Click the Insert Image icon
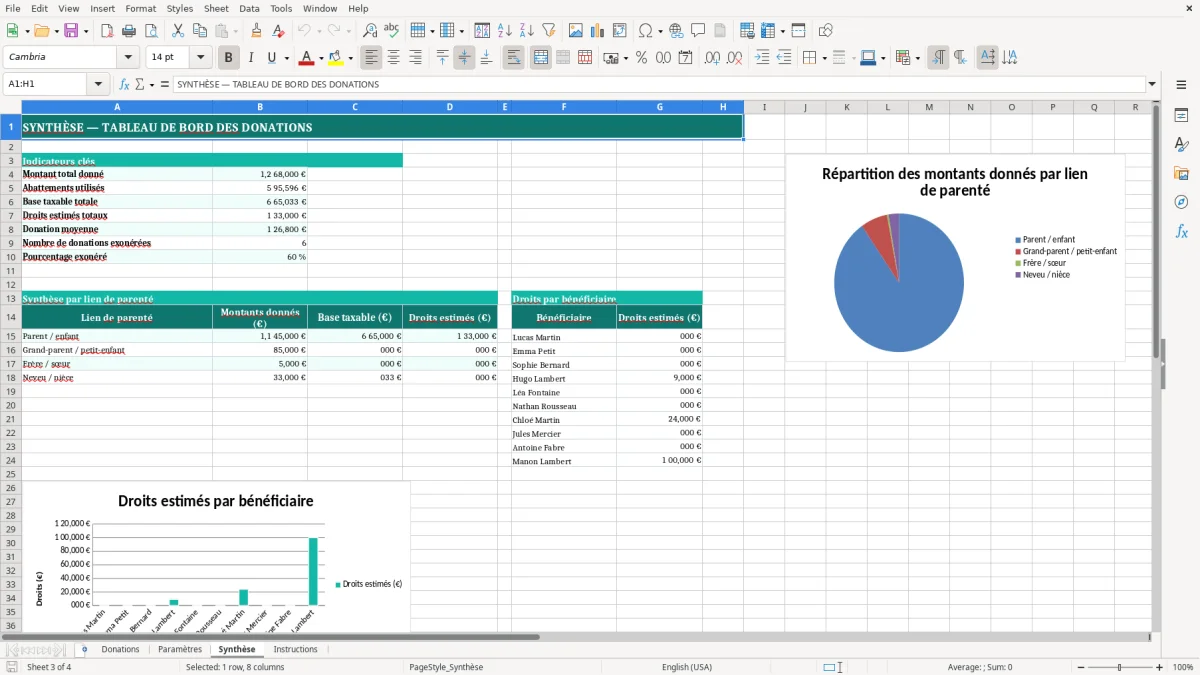1200x675 pixels. coord(576,31)
